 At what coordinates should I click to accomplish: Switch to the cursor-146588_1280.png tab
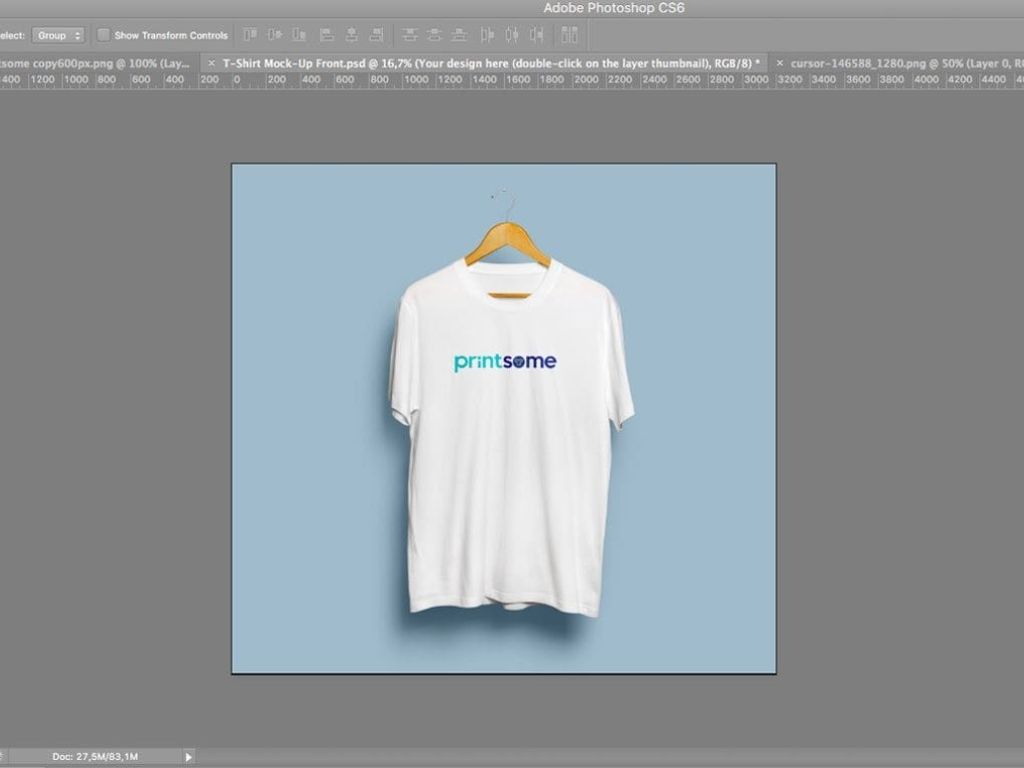[900, 62]
